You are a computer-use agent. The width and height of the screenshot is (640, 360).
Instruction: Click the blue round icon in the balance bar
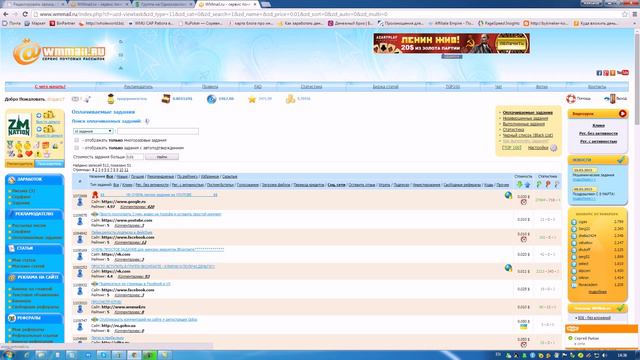click(211, 99)
